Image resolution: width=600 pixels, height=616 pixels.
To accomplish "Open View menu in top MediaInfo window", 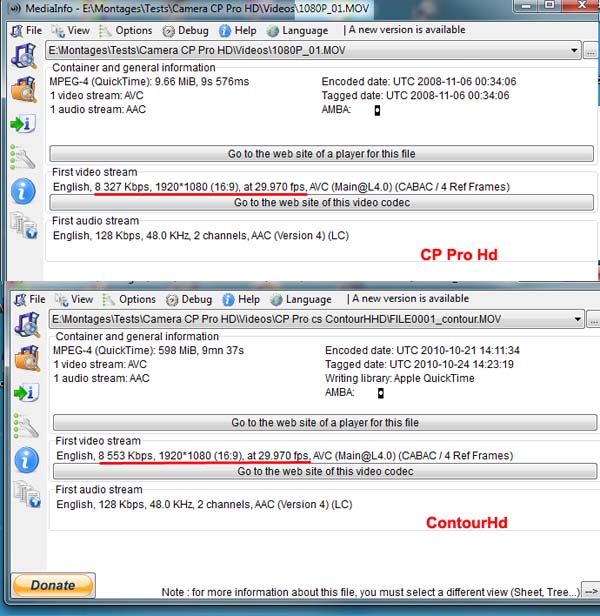I will [71, 31].
